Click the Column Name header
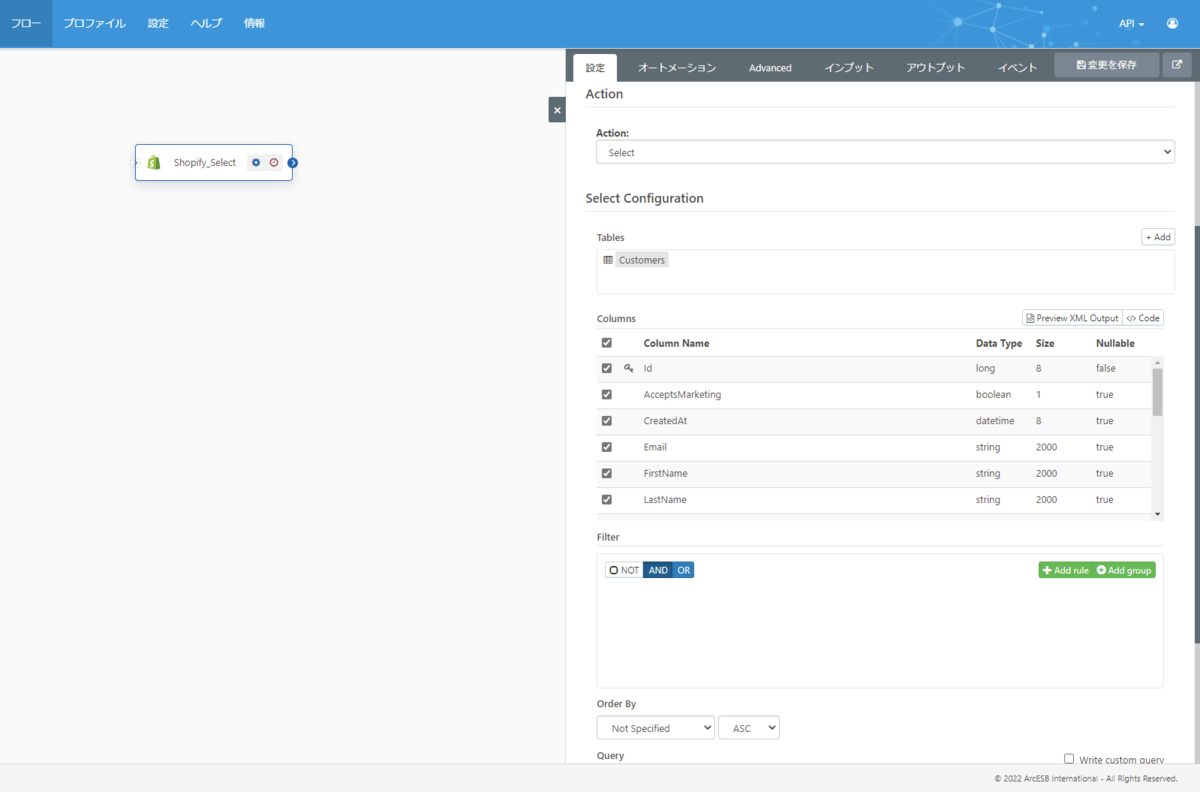Viewport: 1200px width, 792px height. (x=676, y=343)
